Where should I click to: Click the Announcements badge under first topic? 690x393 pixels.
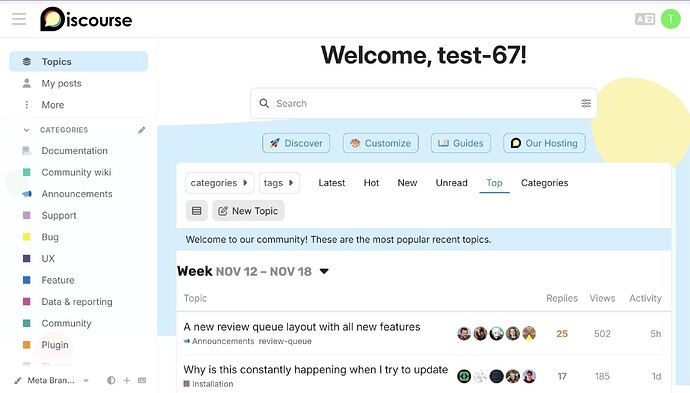(219, 341)
